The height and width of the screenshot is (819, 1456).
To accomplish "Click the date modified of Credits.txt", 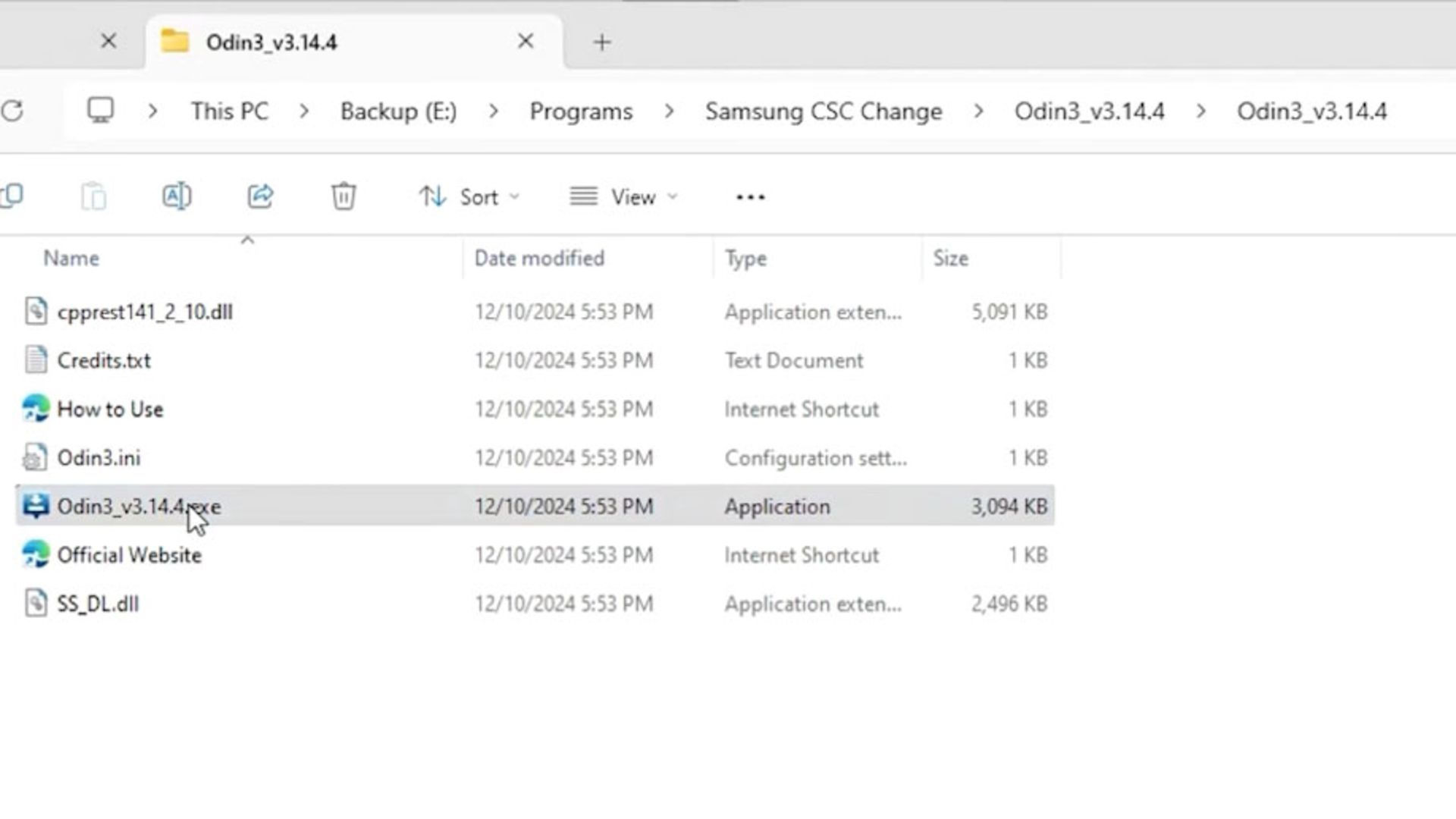I will pos(563,360).
